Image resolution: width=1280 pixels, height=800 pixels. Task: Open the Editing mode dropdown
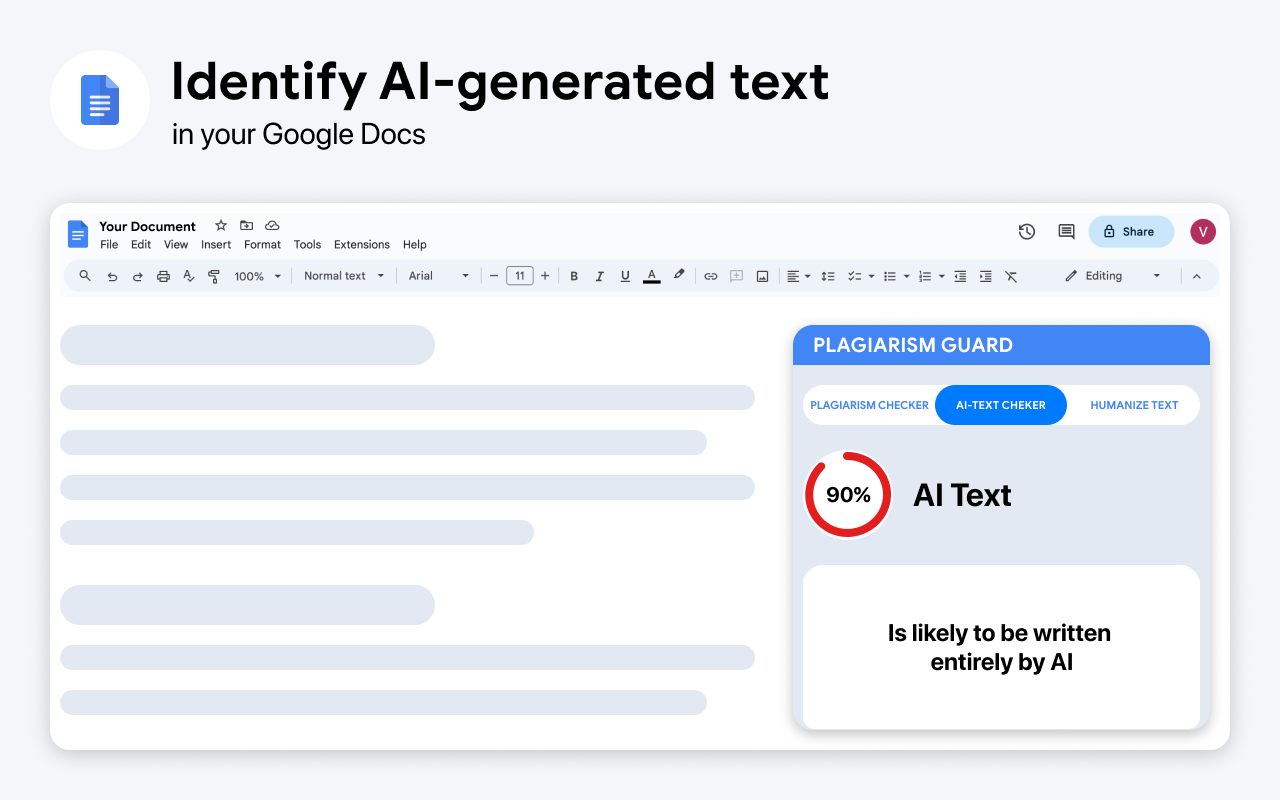pyautogui.click(x=1112, y=276)
